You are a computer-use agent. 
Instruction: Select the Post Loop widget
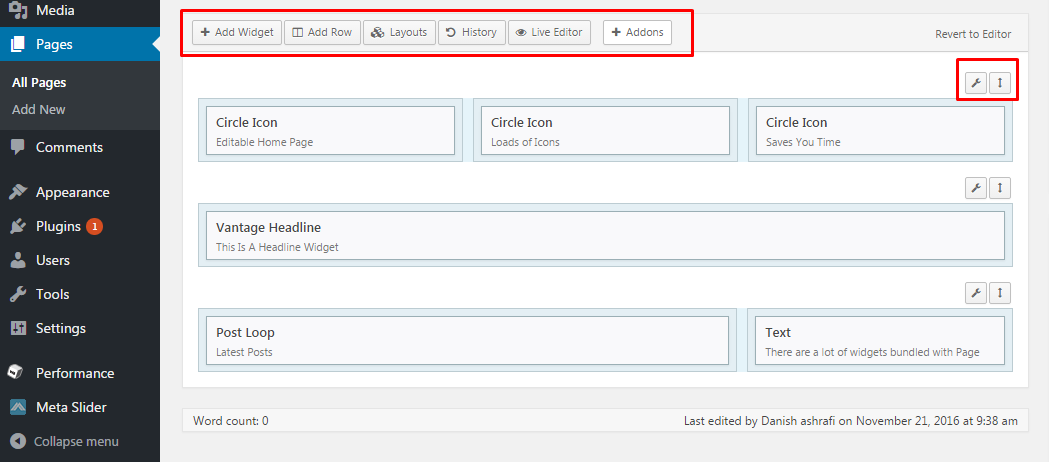click(467, 340)
